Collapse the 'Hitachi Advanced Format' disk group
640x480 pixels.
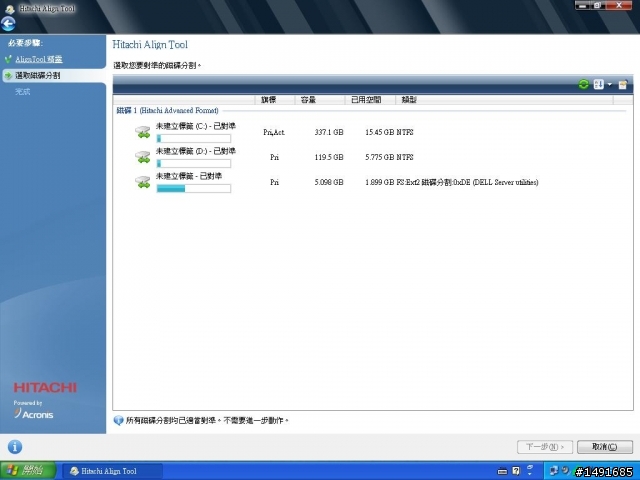tap(167, 111)
